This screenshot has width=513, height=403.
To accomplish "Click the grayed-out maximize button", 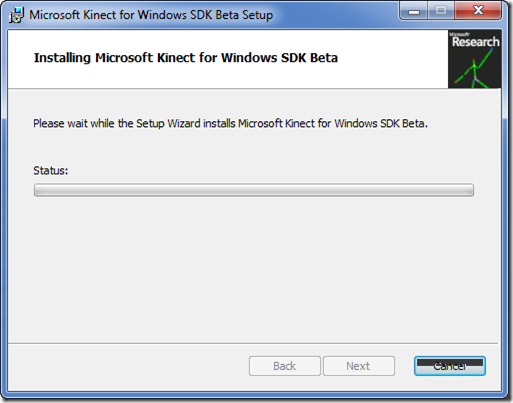I will click(441, 11).
